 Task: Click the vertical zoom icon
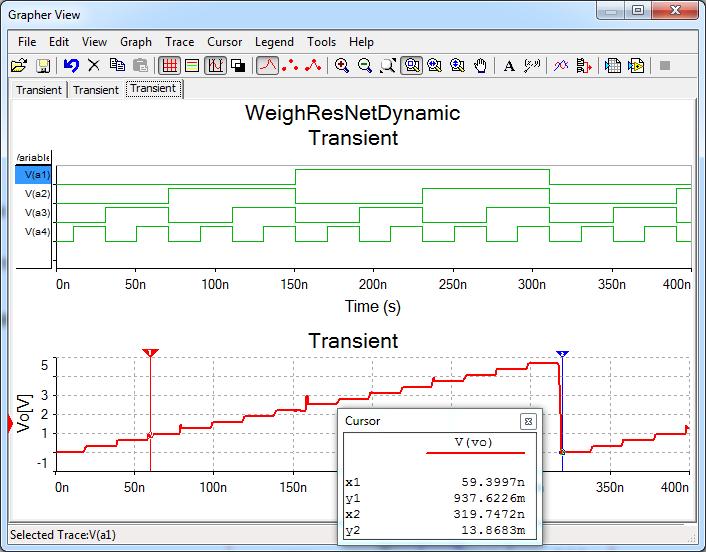457,66
